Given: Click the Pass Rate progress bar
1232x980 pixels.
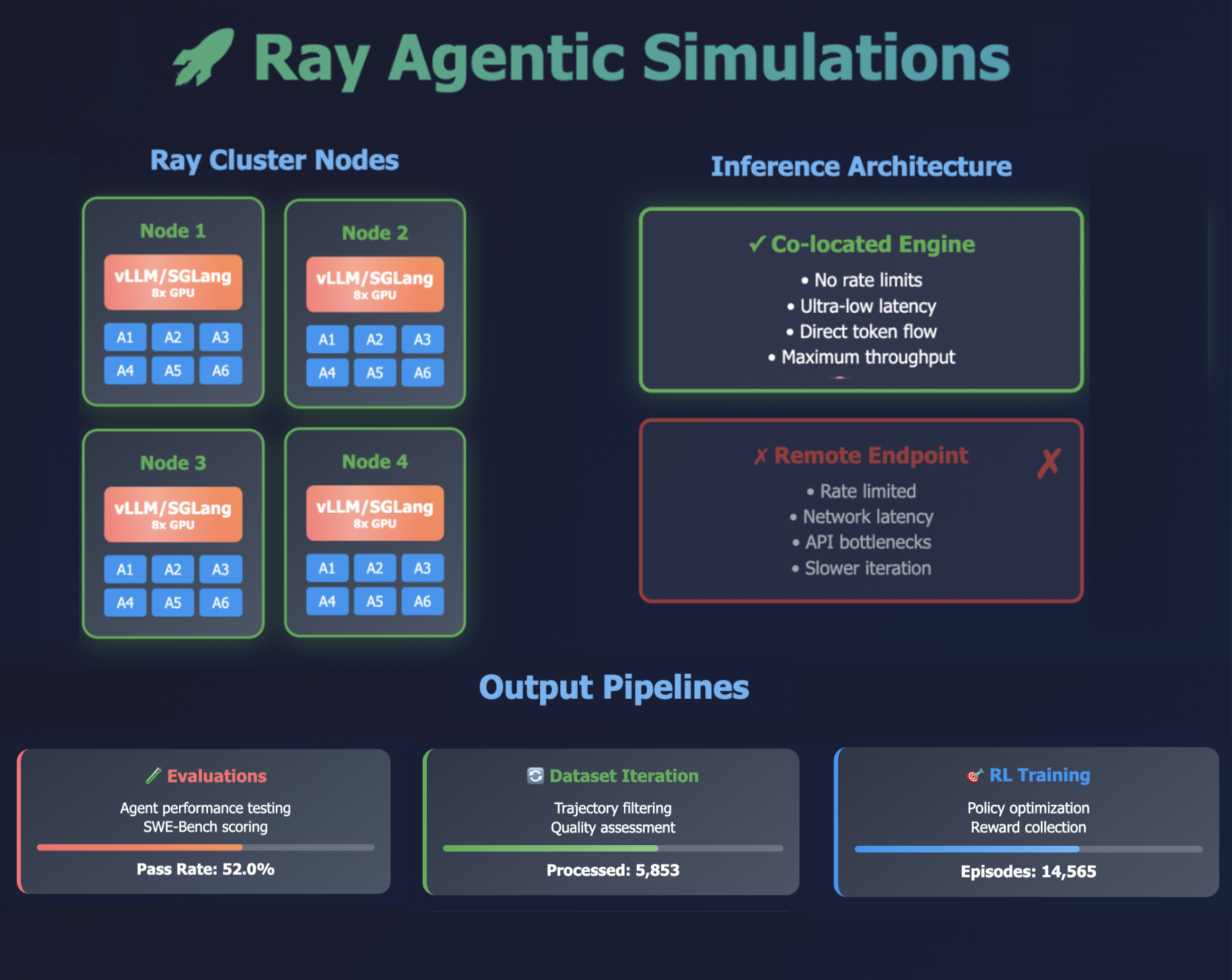Looking at the screenshot, I should coord(205,847).
